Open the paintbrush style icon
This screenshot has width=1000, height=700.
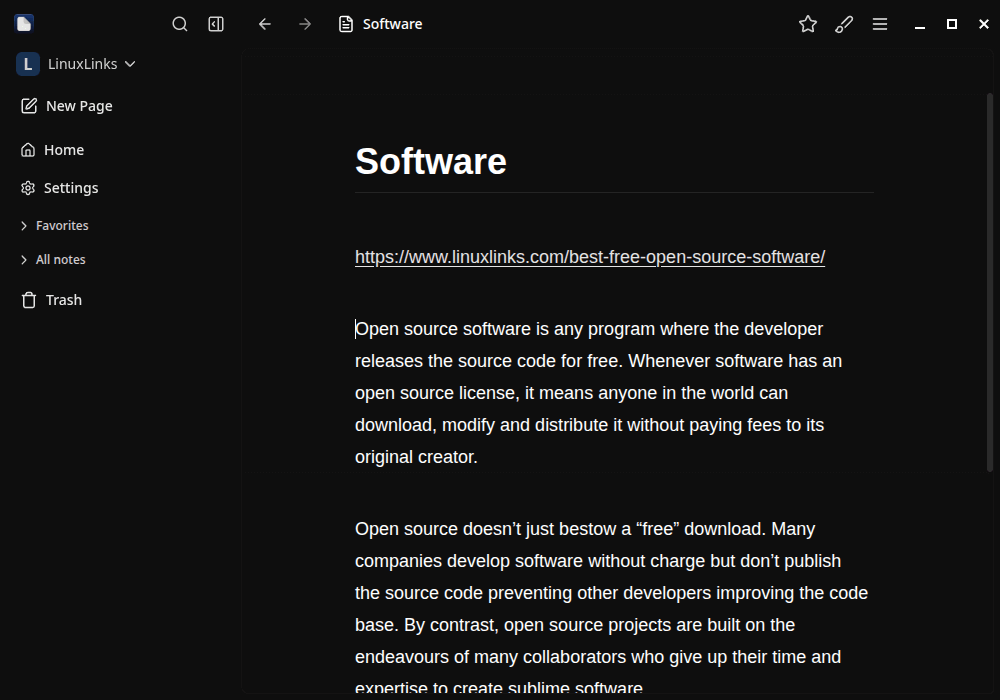click(844, 24)
